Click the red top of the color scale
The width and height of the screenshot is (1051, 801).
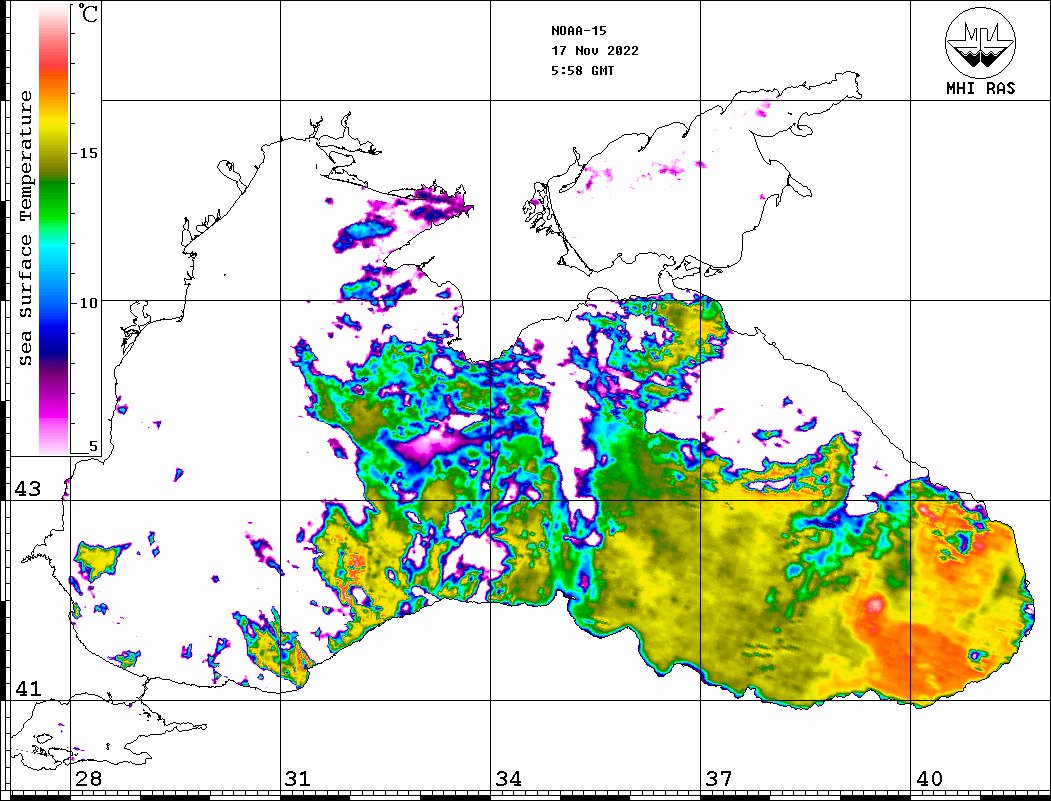click(54, 64)
